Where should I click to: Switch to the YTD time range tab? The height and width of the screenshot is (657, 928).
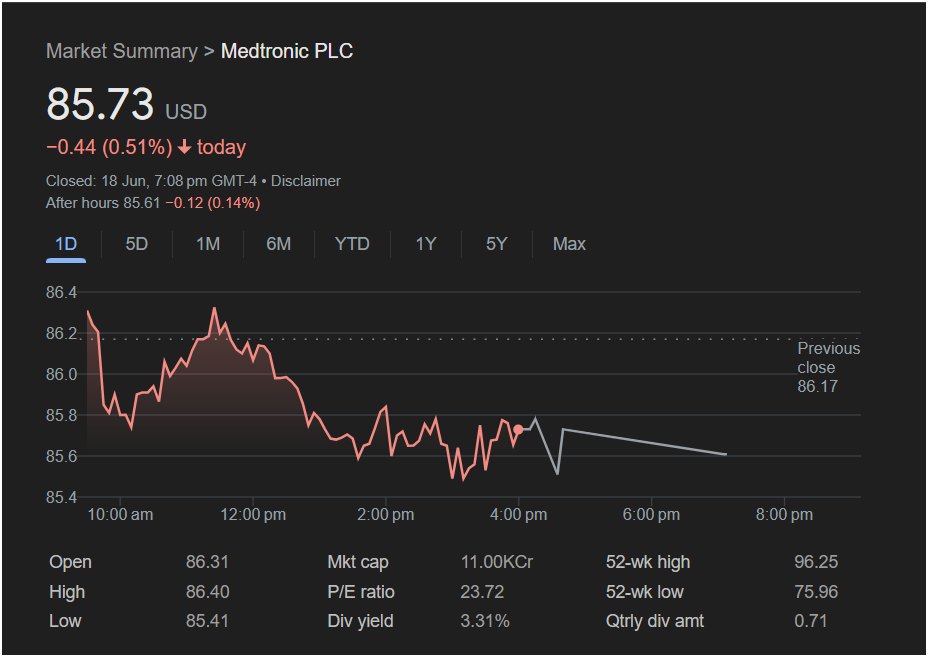click(352, 244)
